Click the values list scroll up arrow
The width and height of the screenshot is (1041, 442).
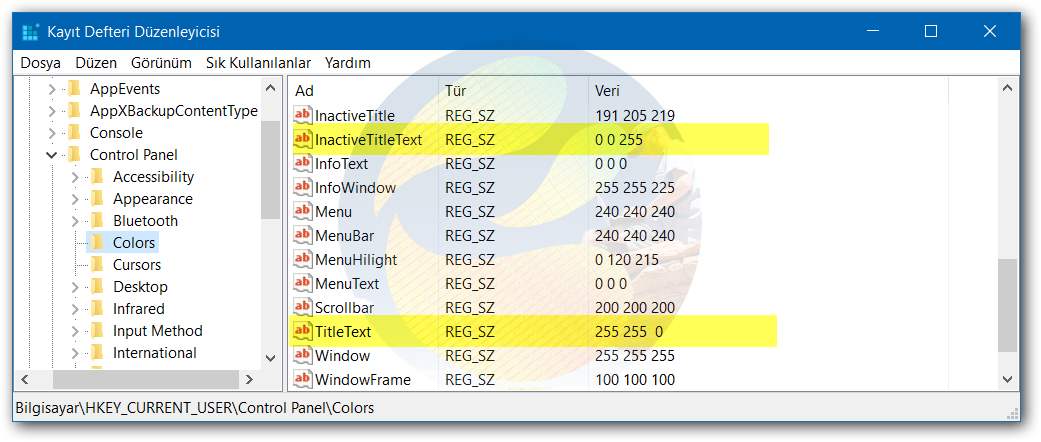pyautogui.click(x=1007, y=88)
